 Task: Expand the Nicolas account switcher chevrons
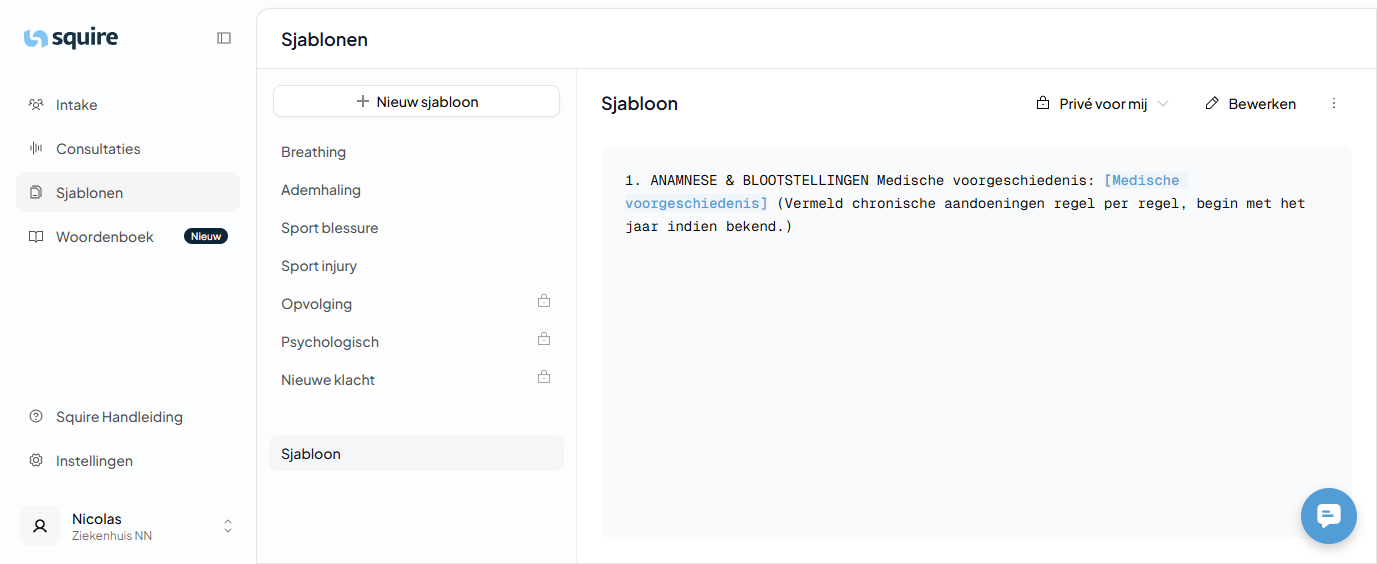228,526
